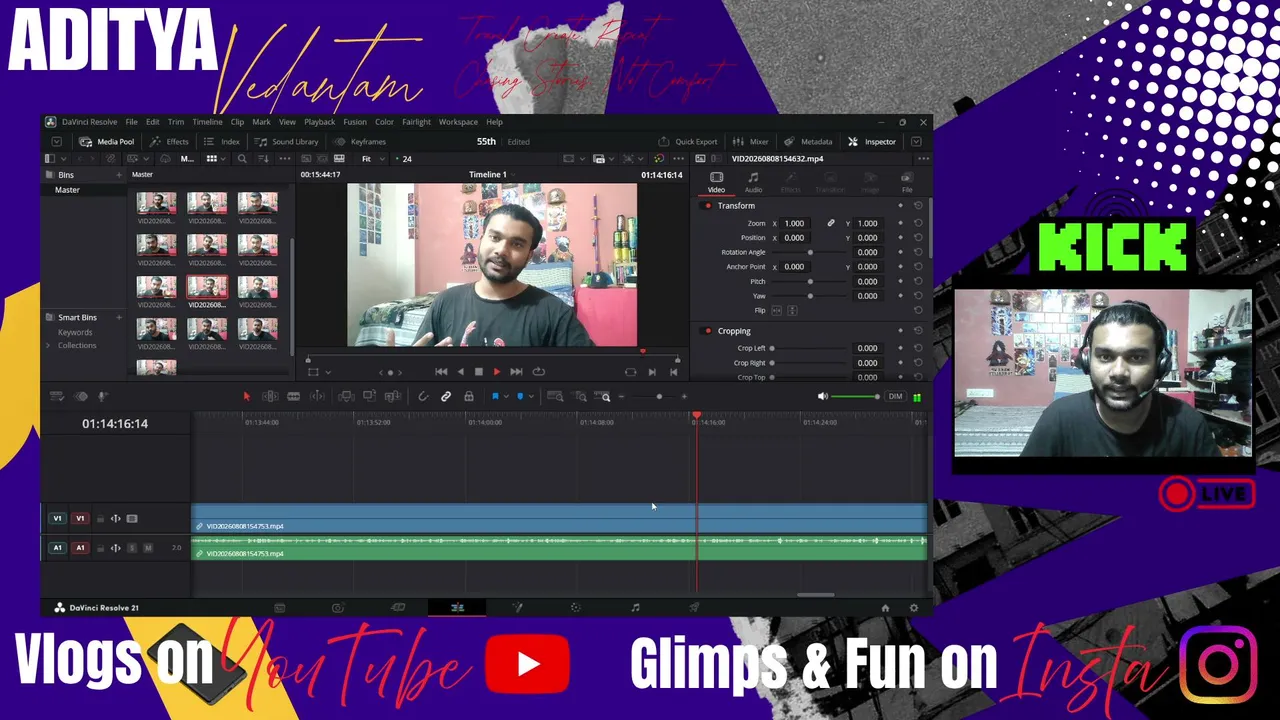1280x720 pixels.
Task: Open the Fairlight menu
Action: 416,122
